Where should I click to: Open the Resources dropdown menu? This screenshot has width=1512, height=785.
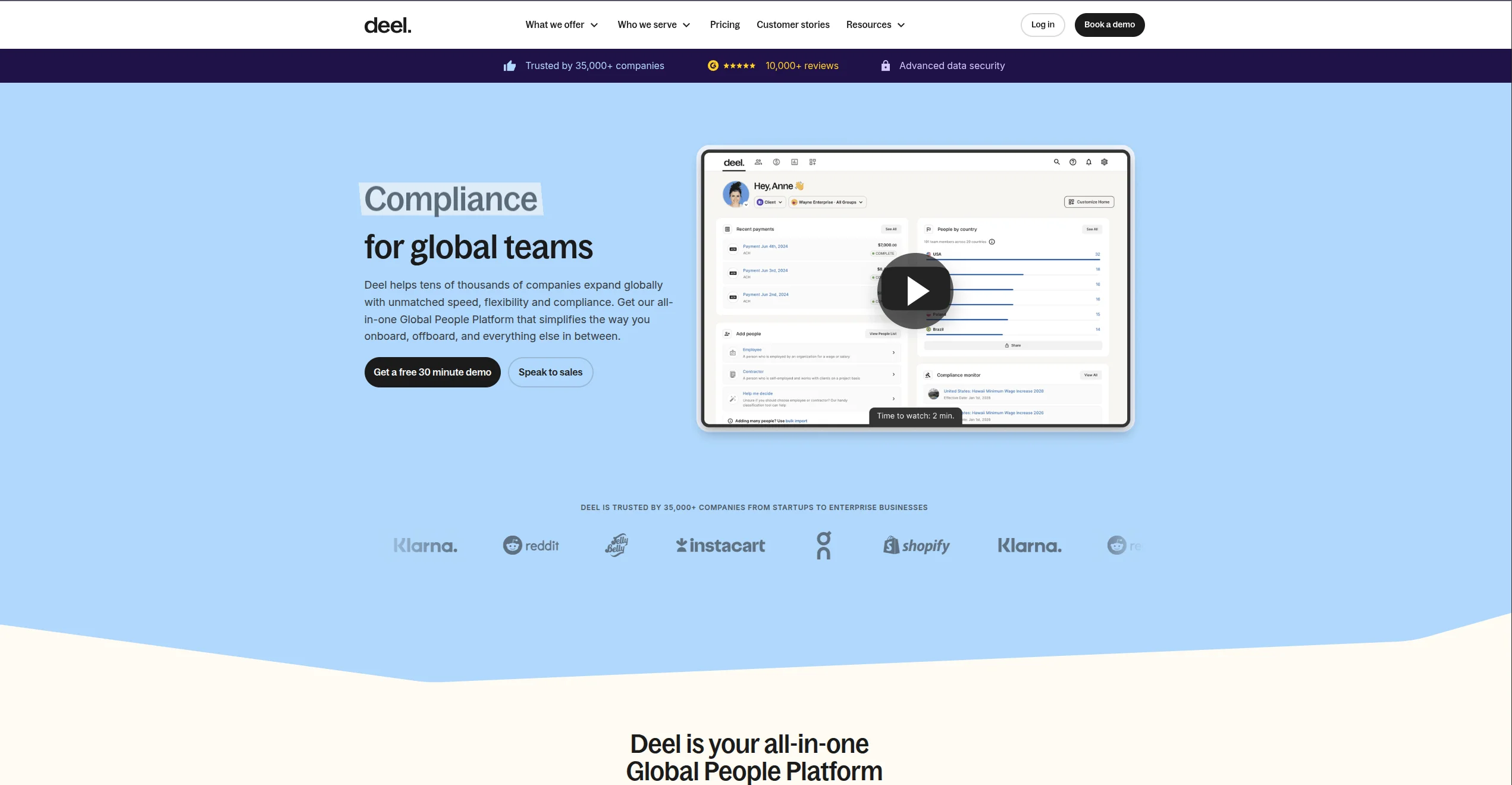pos(875,25)
